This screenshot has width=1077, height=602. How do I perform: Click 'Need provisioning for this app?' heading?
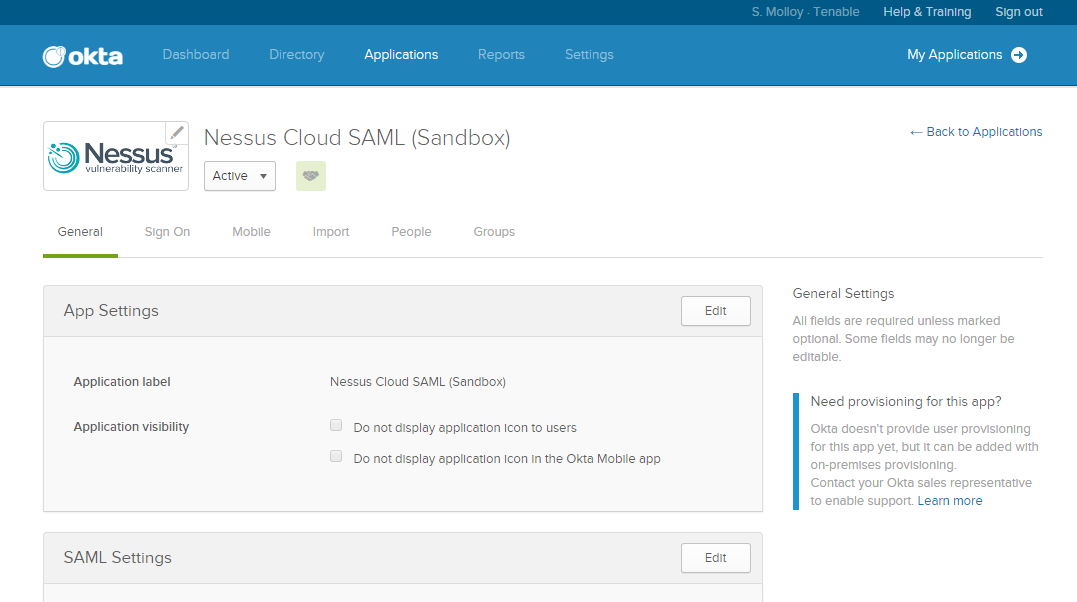906,401
